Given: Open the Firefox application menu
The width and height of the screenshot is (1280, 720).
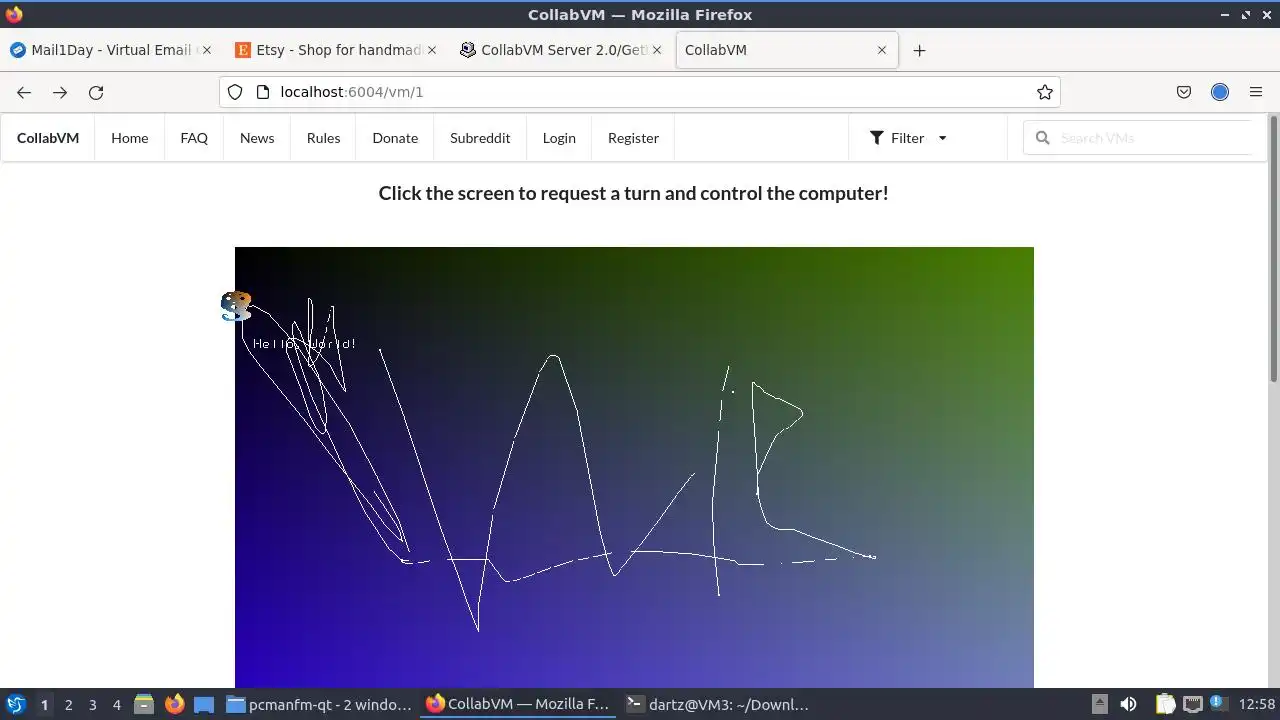Looking at the screenshot, I should coord(1256,92).
